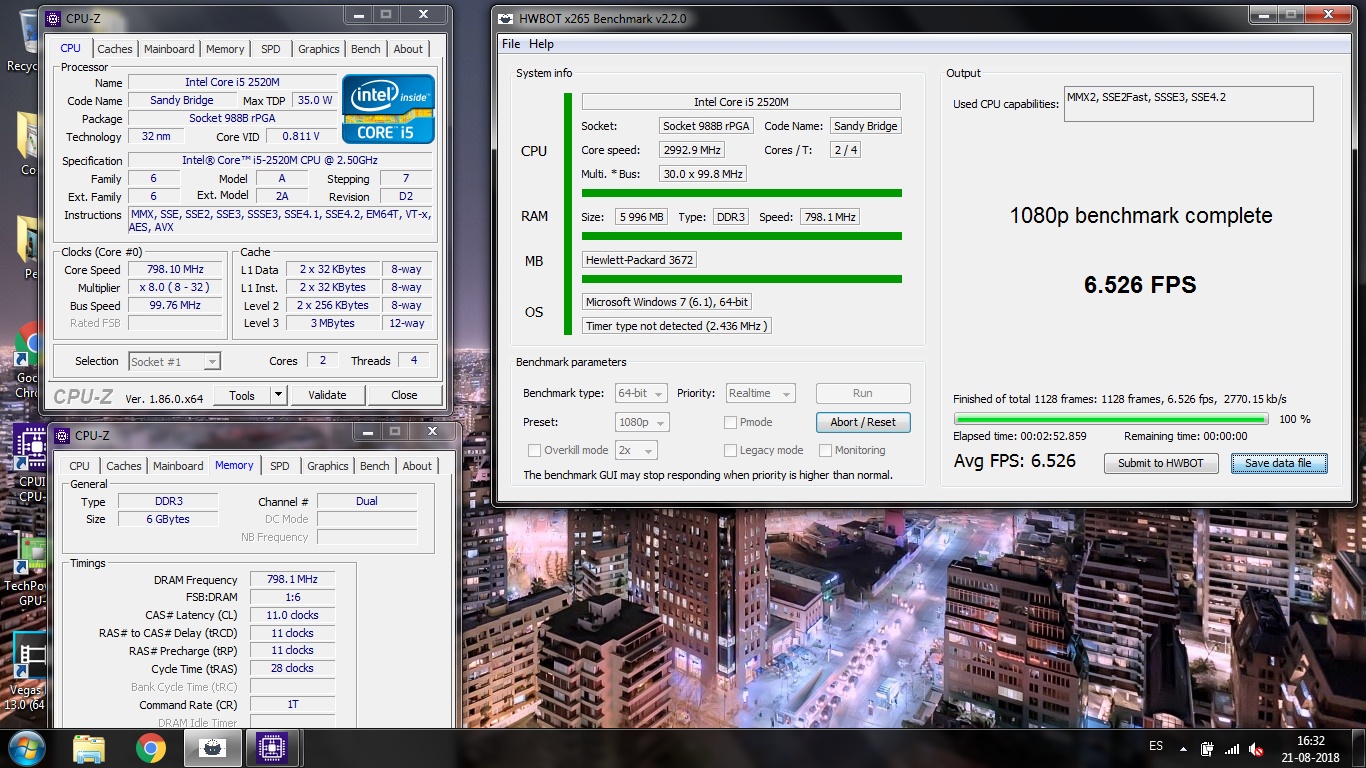Click the Intel Core i5 logo in CPU-Z
This screenshot has height=768, width=1366.
coord(388,108)
